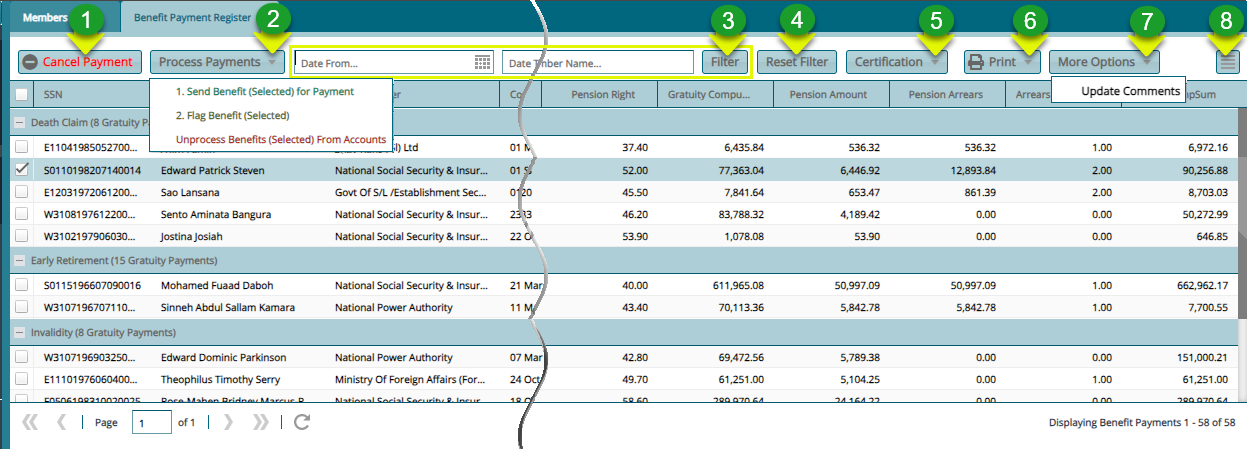The width and height of the screenshot is (1248, 449).
Task: Click the page number input box
Action: [151, 422]
